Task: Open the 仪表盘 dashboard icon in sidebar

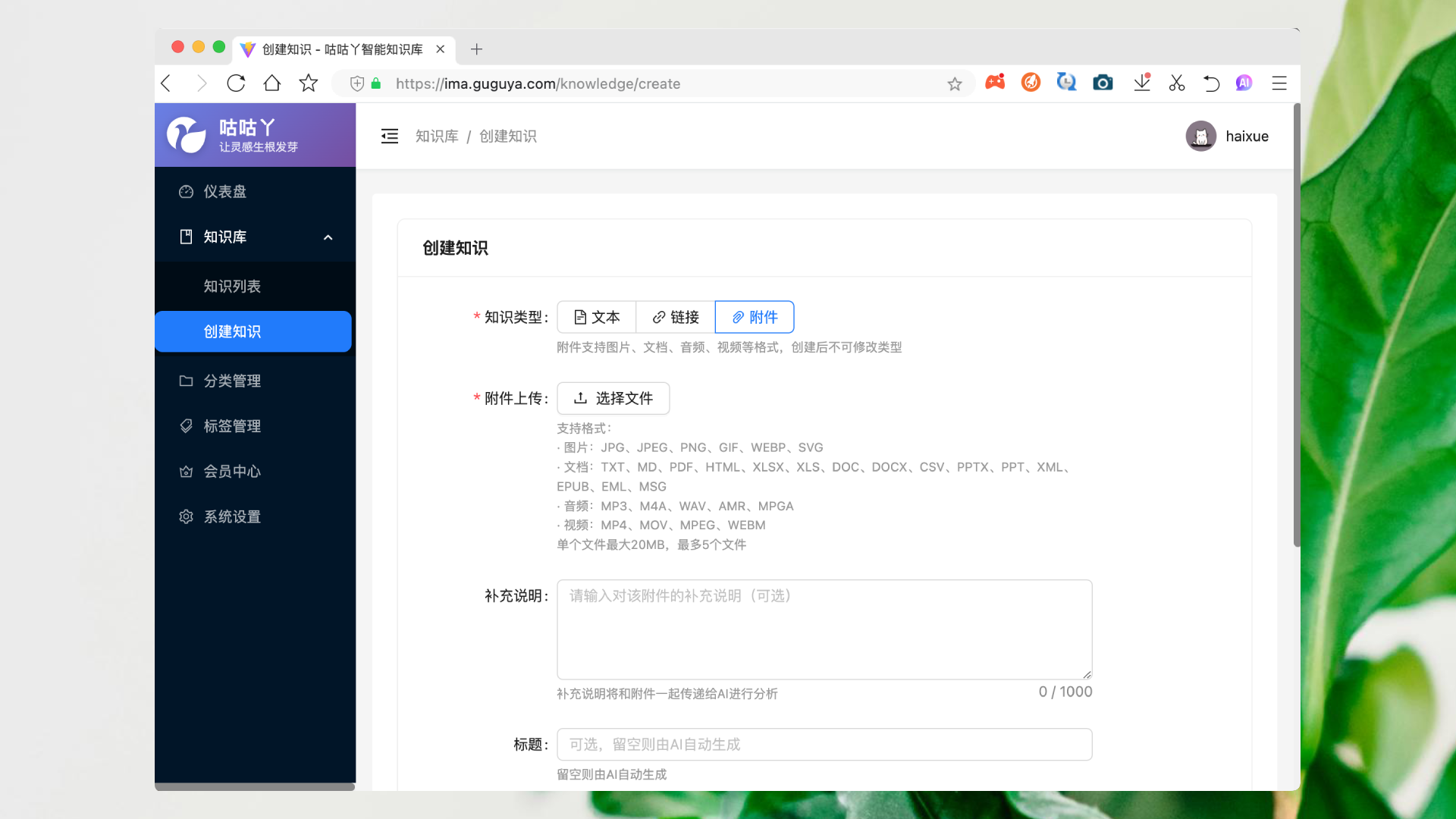Action: point(187,192)
